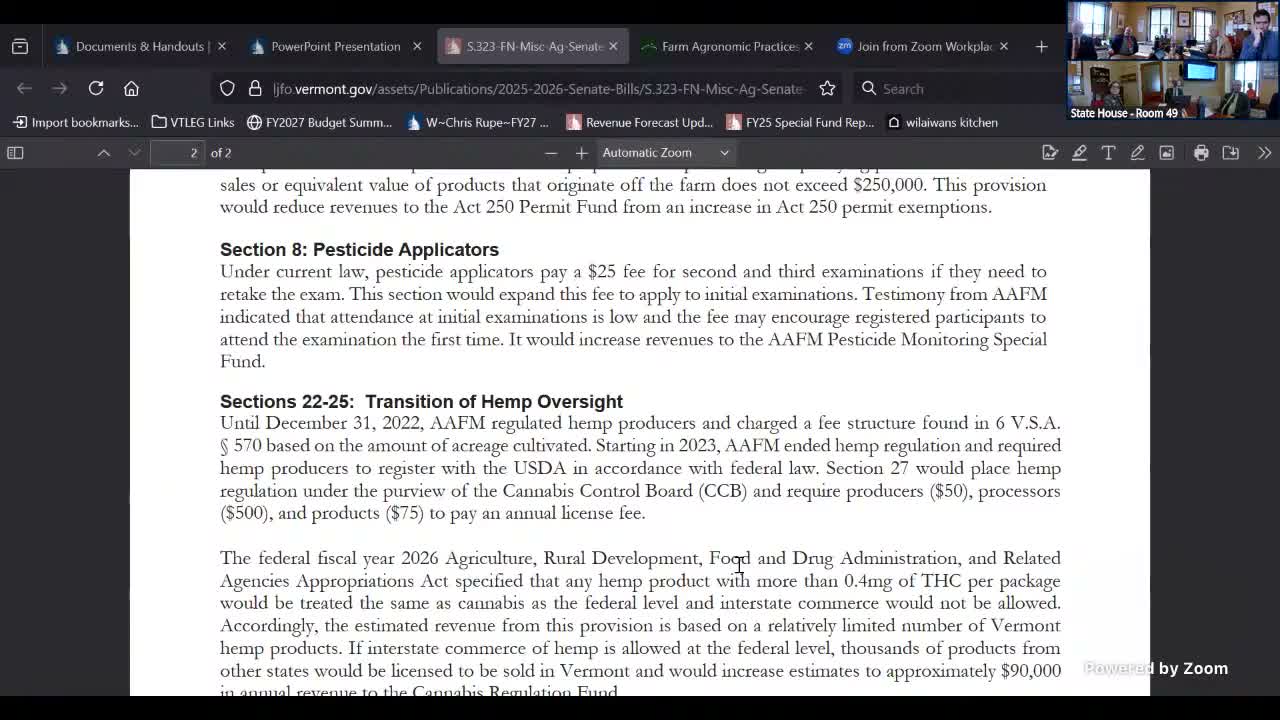Open a new browser tab
1280x720 pixels.
click(x=1041, y=46)
